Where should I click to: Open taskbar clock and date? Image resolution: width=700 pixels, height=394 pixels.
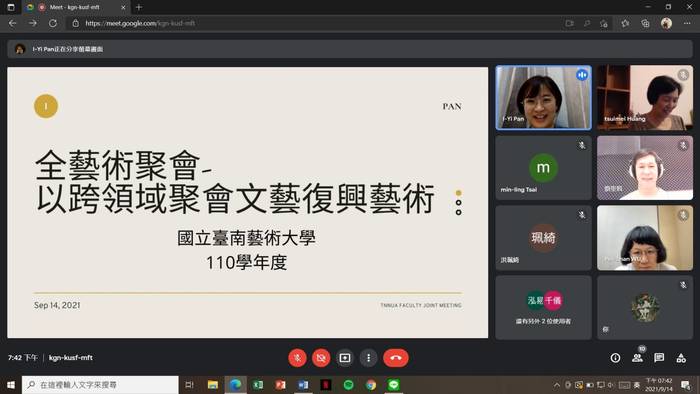pos(659,385)
